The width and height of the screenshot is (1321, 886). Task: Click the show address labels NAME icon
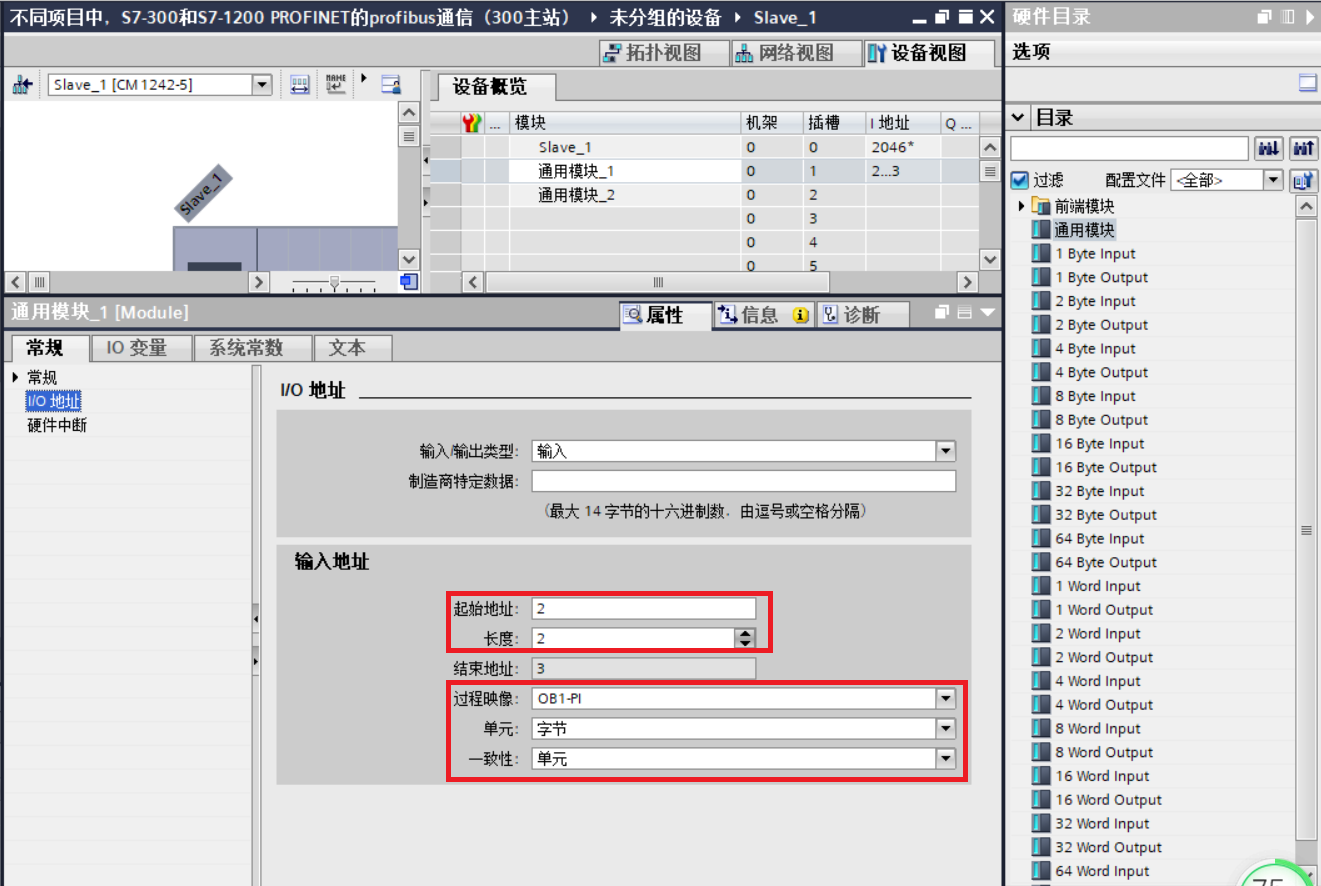(336, 85)
